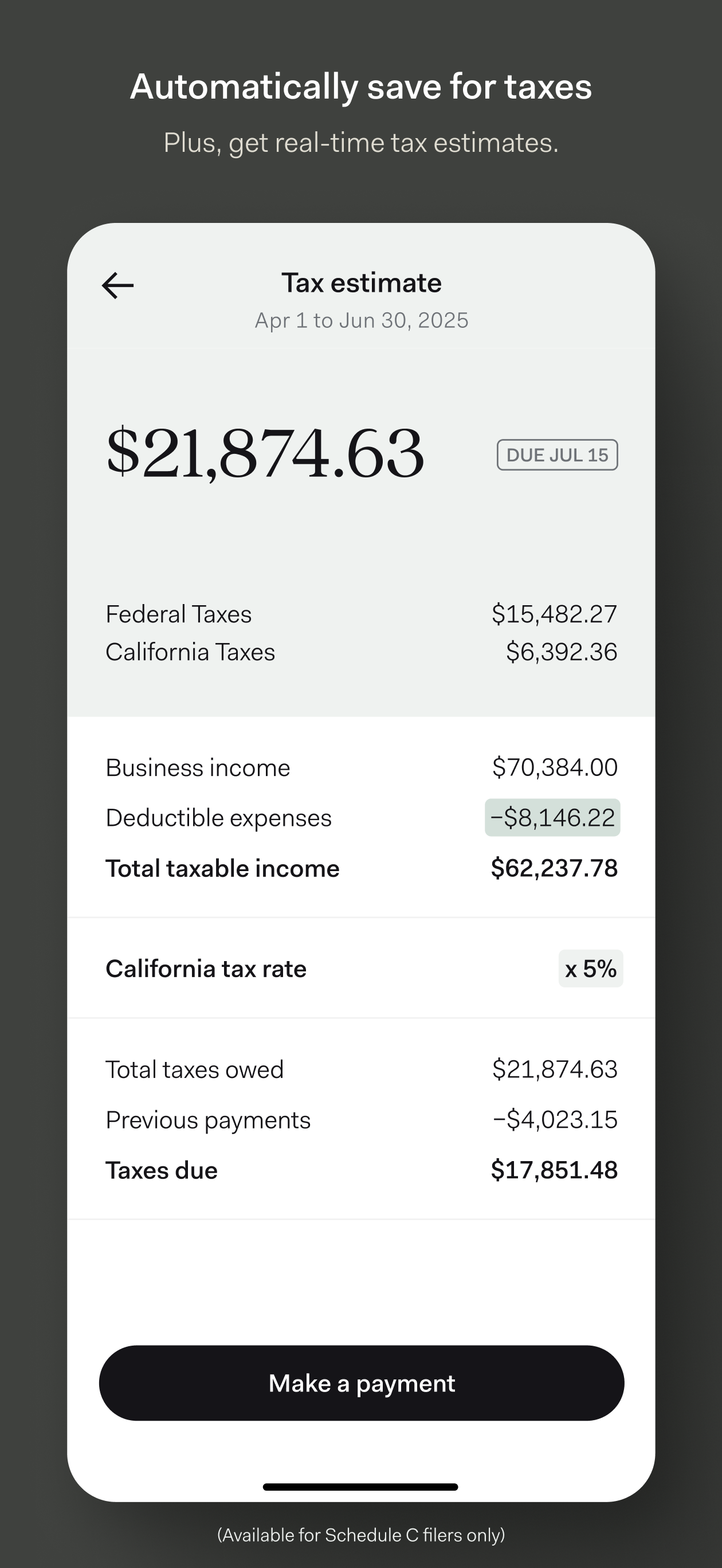Select the Total taxes owed row
The image size is (722, 1568).
[362, 1069]
